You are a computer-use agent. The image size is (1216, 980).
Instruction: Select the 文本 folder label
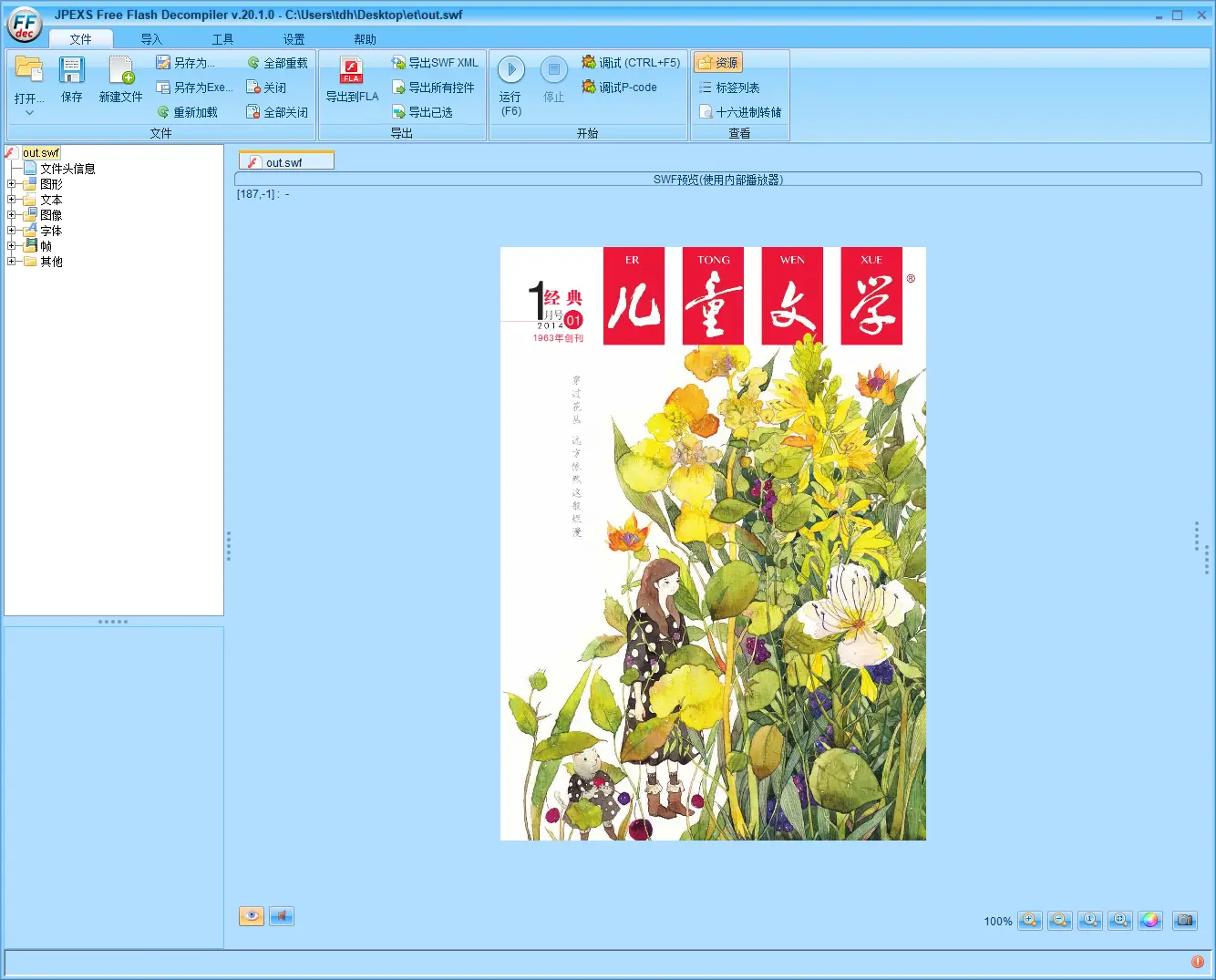tap(51, 200)
